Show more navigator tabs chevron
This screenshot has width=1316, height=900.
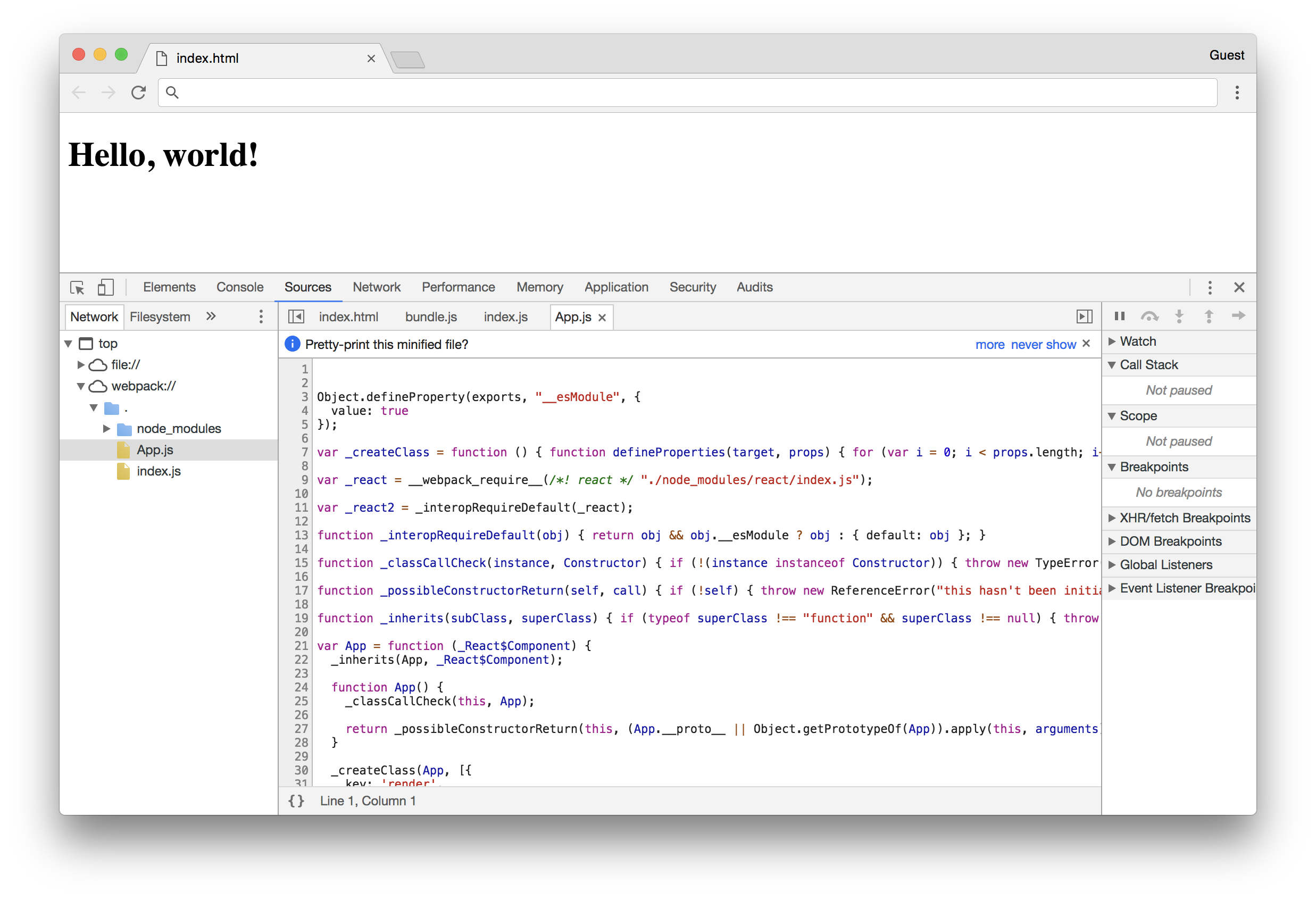[x=211, y=316]
